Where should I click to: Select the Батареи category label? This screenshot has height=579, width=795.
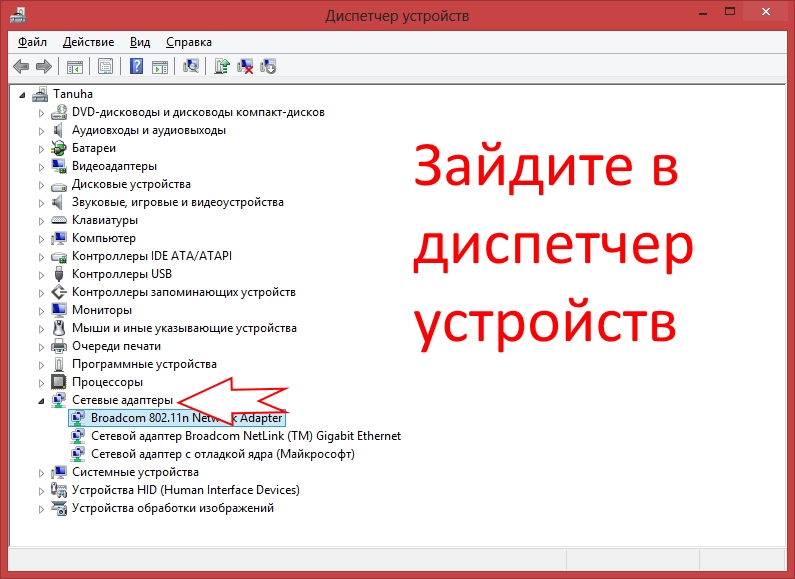[x=94, y=148]
